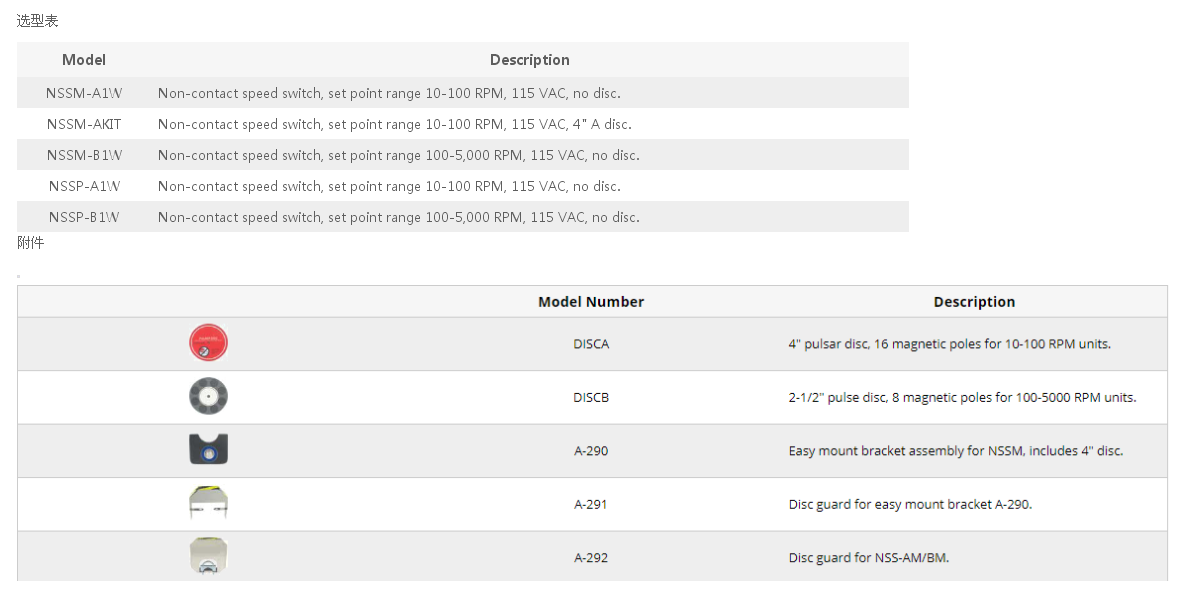Select model NSSM-B1W in the table

click(84, 156)
